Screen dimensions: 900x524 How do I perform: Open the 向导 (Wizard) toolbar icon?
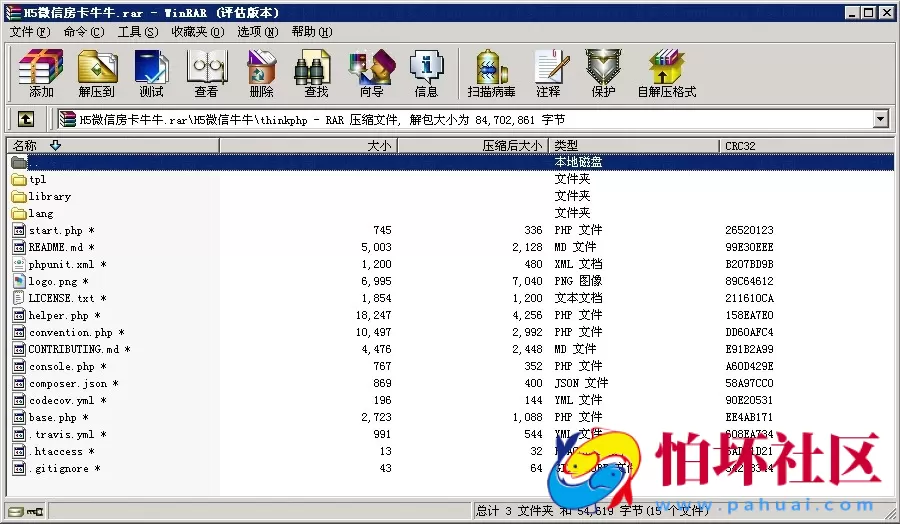(371, 73)
